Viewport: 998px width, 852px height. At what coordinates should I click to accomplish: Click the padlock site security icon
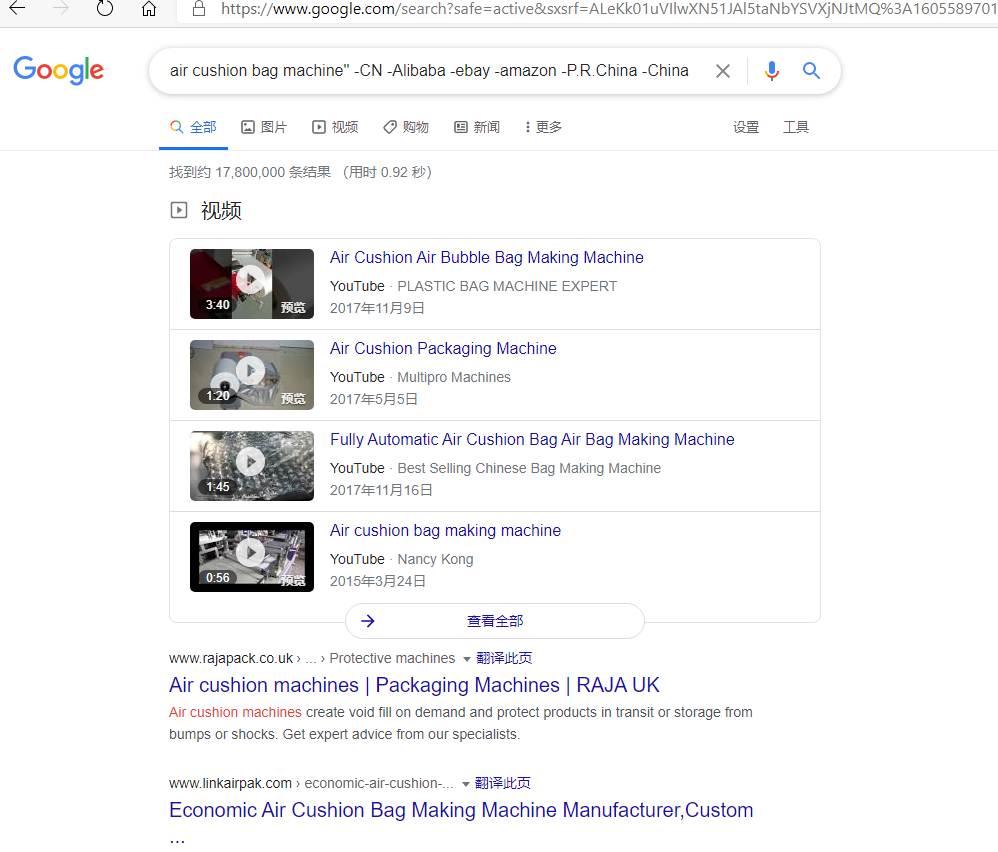tap(199, 9)
